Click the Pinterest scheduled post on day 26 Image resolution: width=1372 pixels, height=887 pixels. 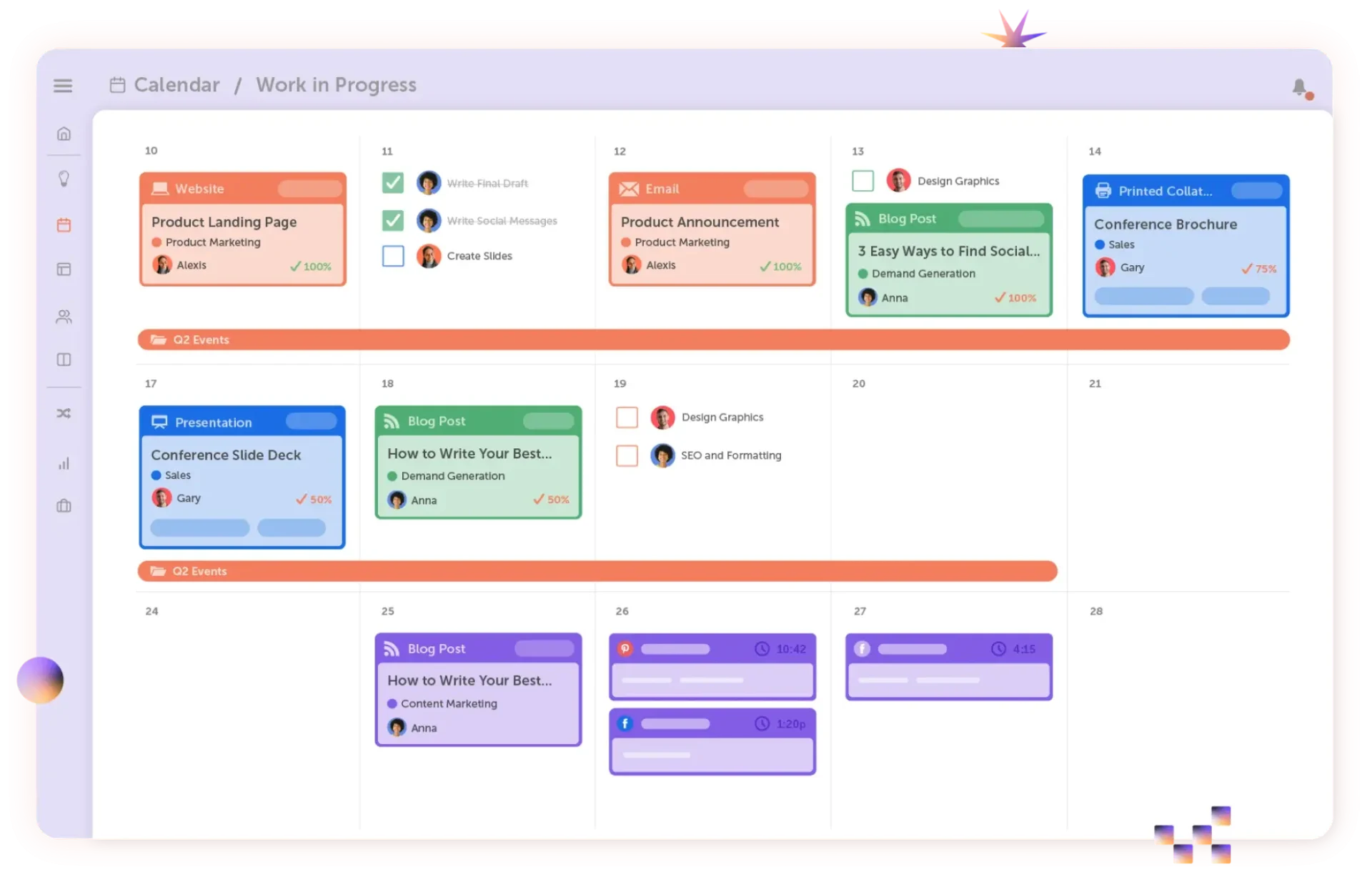click(x=713, y=665)
